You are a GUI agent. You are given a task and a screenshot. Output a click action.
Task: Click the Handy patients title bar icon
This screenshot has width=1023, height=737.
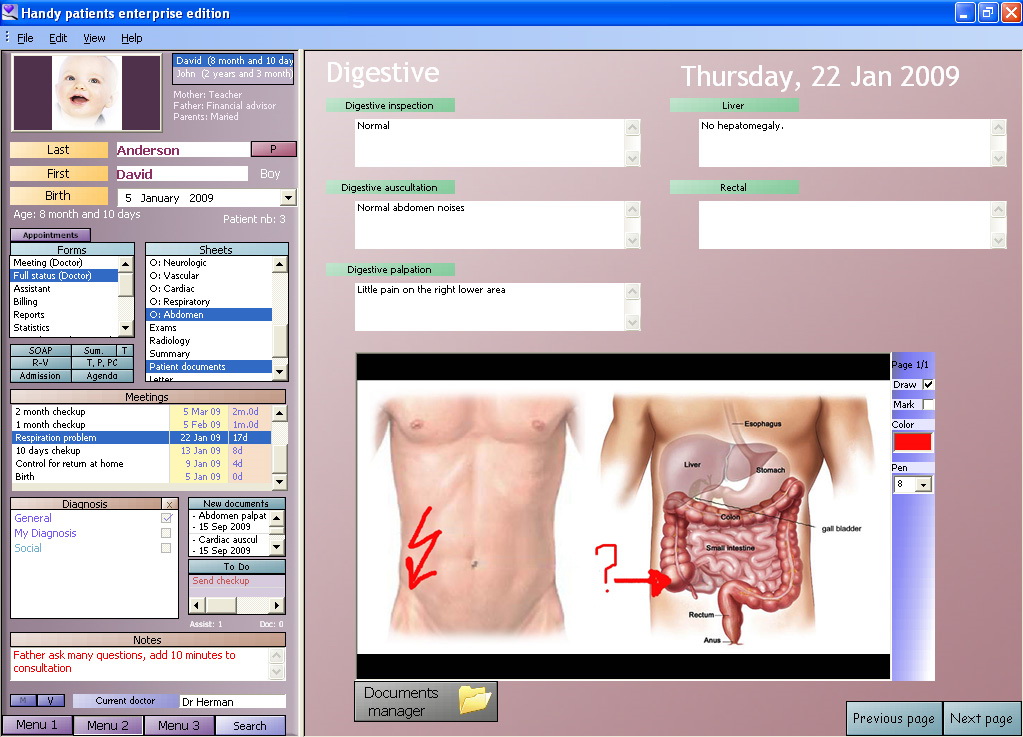point(10,12)
